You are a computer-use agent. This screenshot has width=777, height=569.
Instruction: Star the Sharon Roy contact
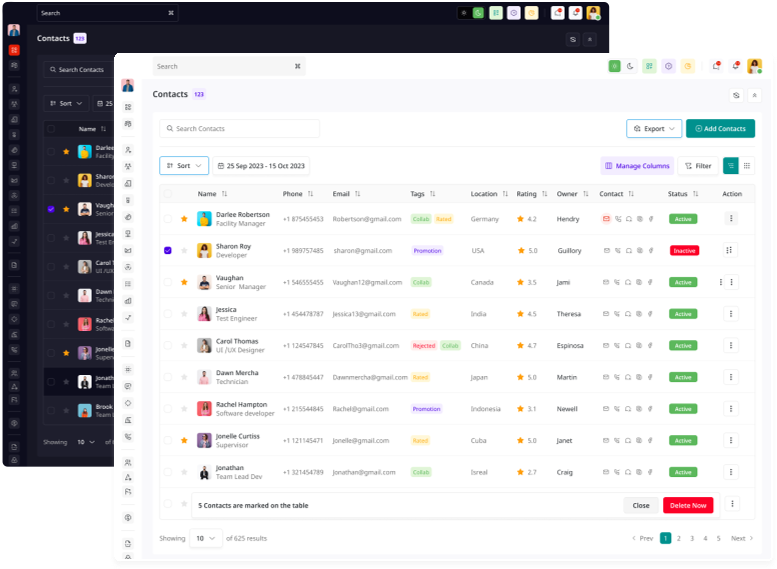pyautogui.click(x=184, y=250)
